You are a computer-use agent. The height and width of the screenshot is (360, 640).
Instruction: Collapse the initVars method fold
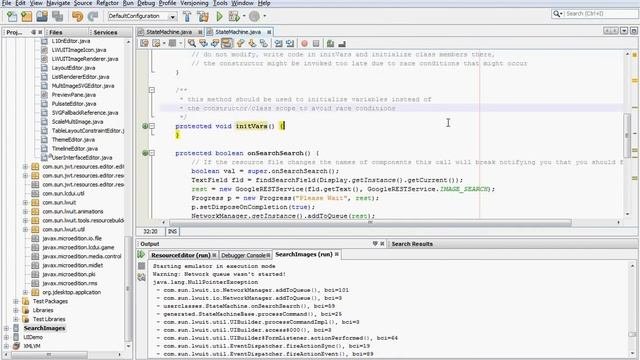click(152, 126)
